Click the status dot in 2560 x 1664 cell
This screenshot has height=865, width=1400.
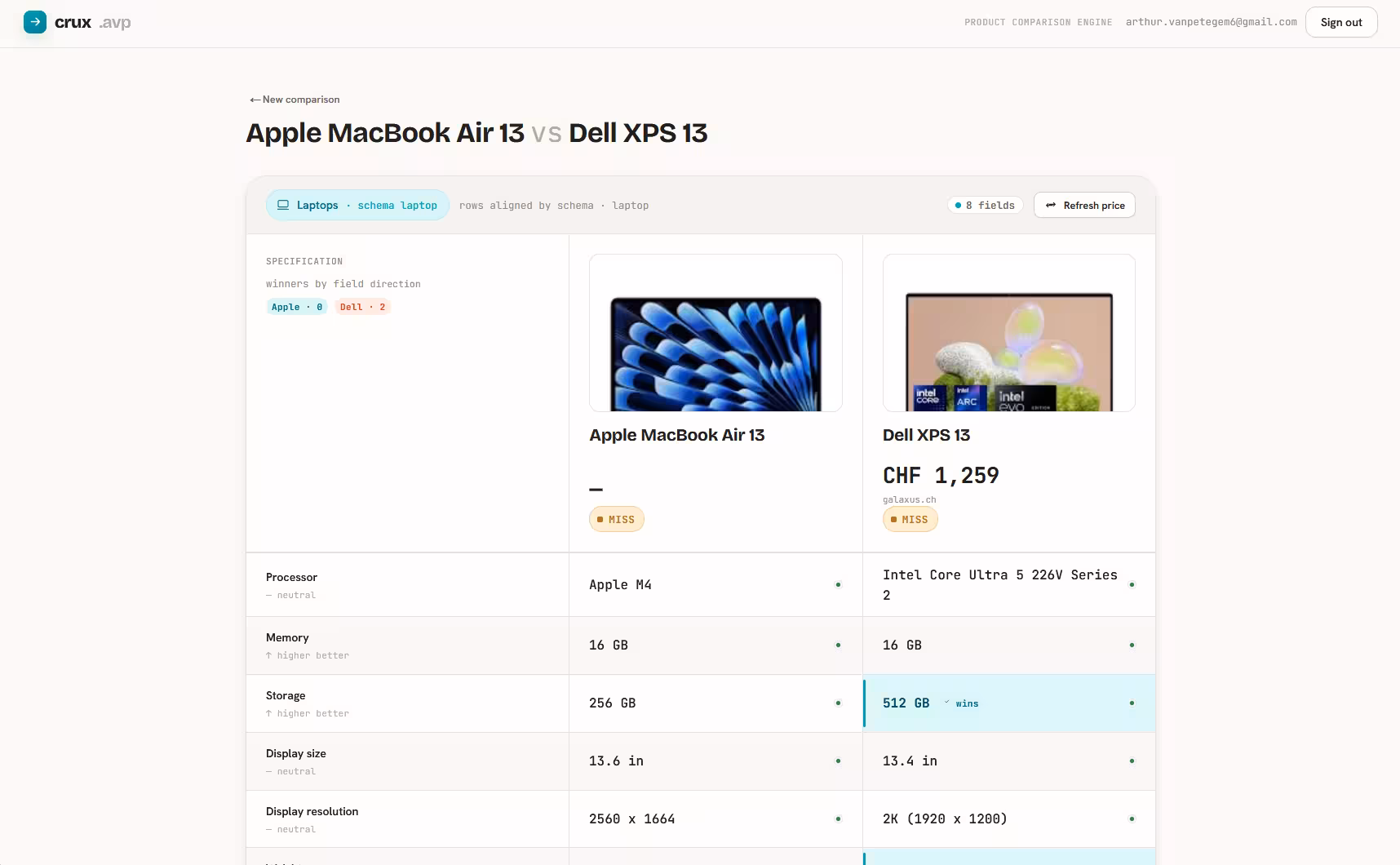point(838,818)
